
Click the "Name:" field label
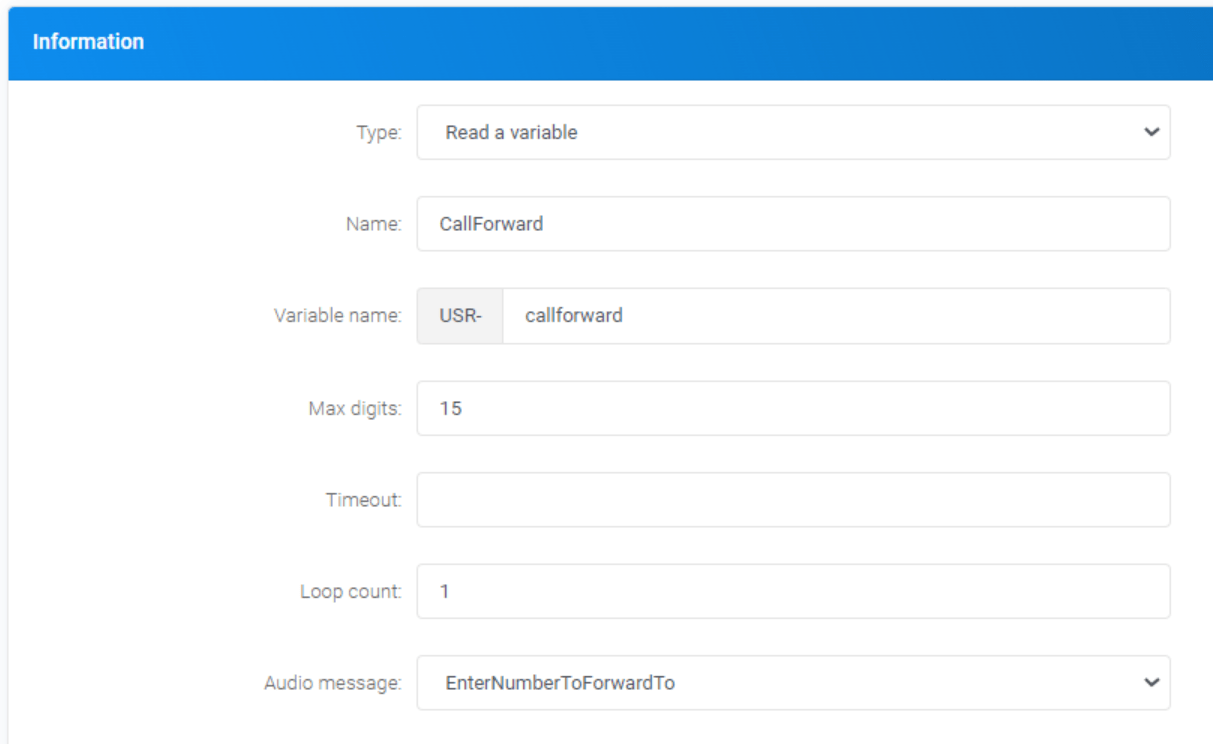tap(373, 225)
